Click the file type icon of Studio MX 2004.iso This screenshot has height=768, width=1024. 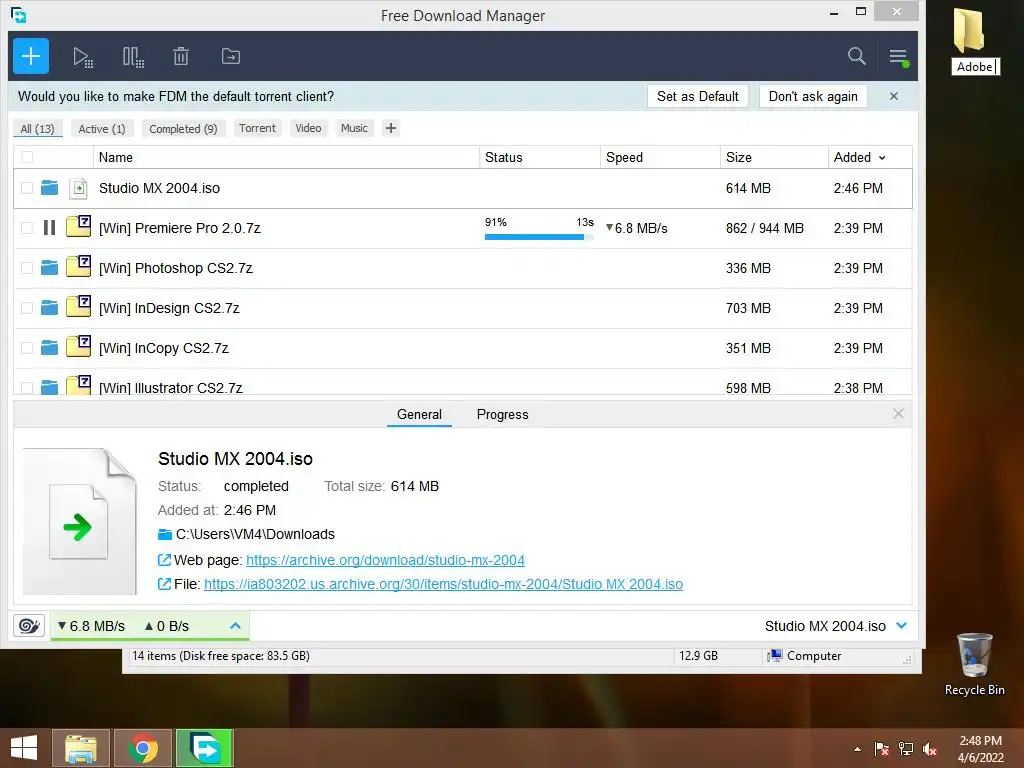pos(78,188)
